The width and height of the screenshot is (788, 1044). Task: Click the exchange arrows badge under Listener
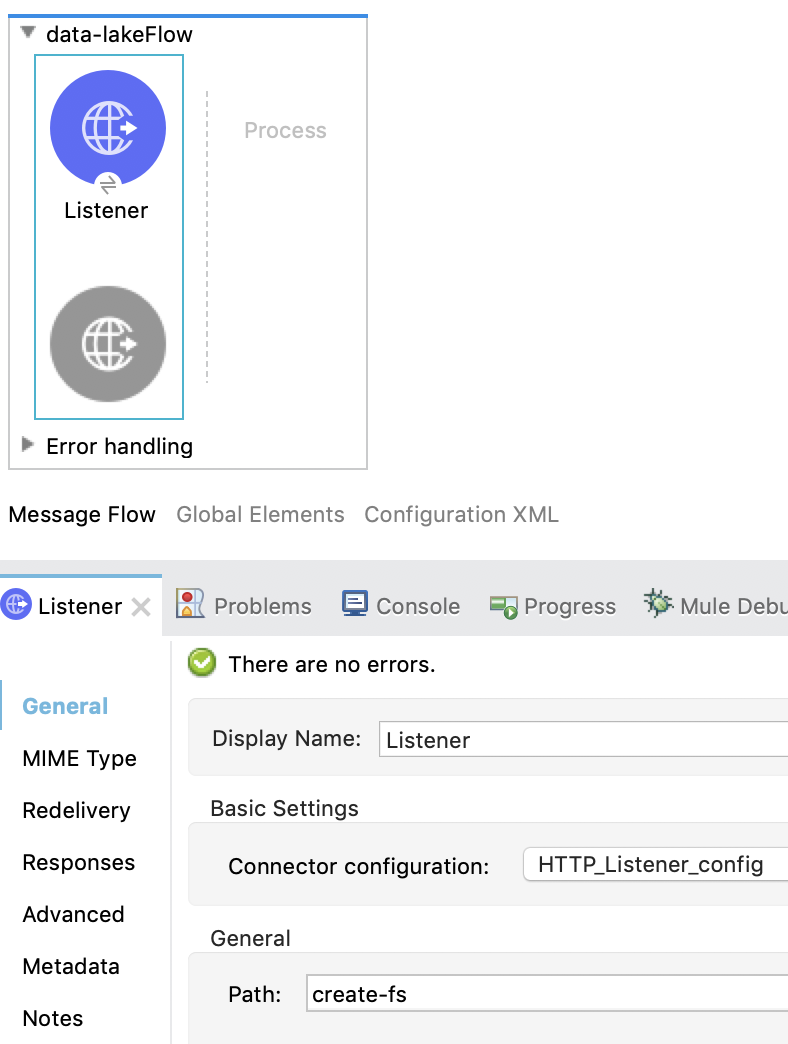point(108,183)
